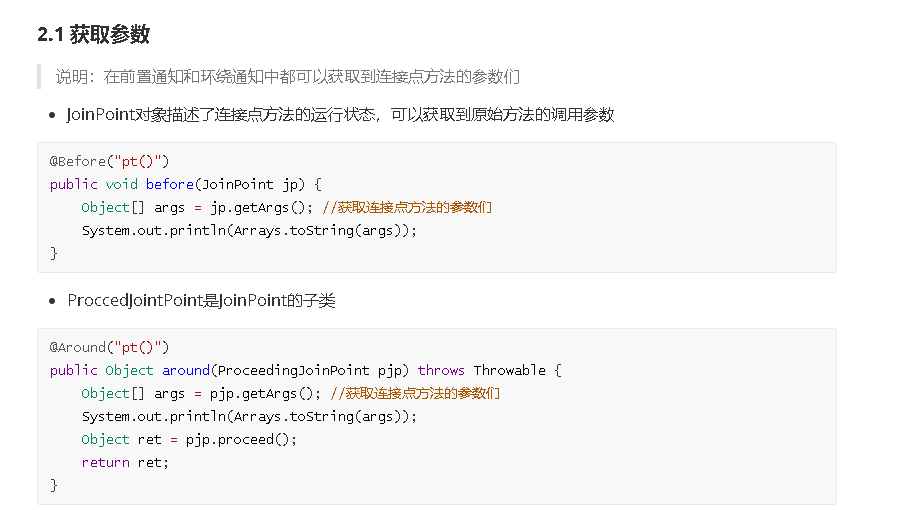Click the throws keyword in around signature
Image resolution: width=909 pixels, height=510 pixels.
coord(441,370)
